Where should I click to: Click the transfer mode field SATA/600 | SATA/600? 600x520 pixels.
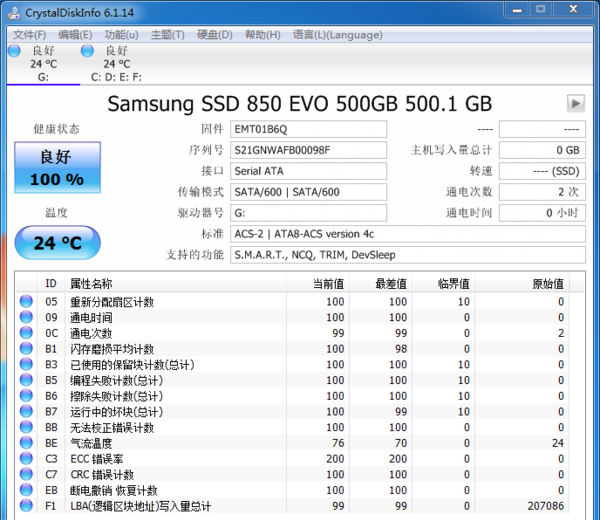[308, 192]
